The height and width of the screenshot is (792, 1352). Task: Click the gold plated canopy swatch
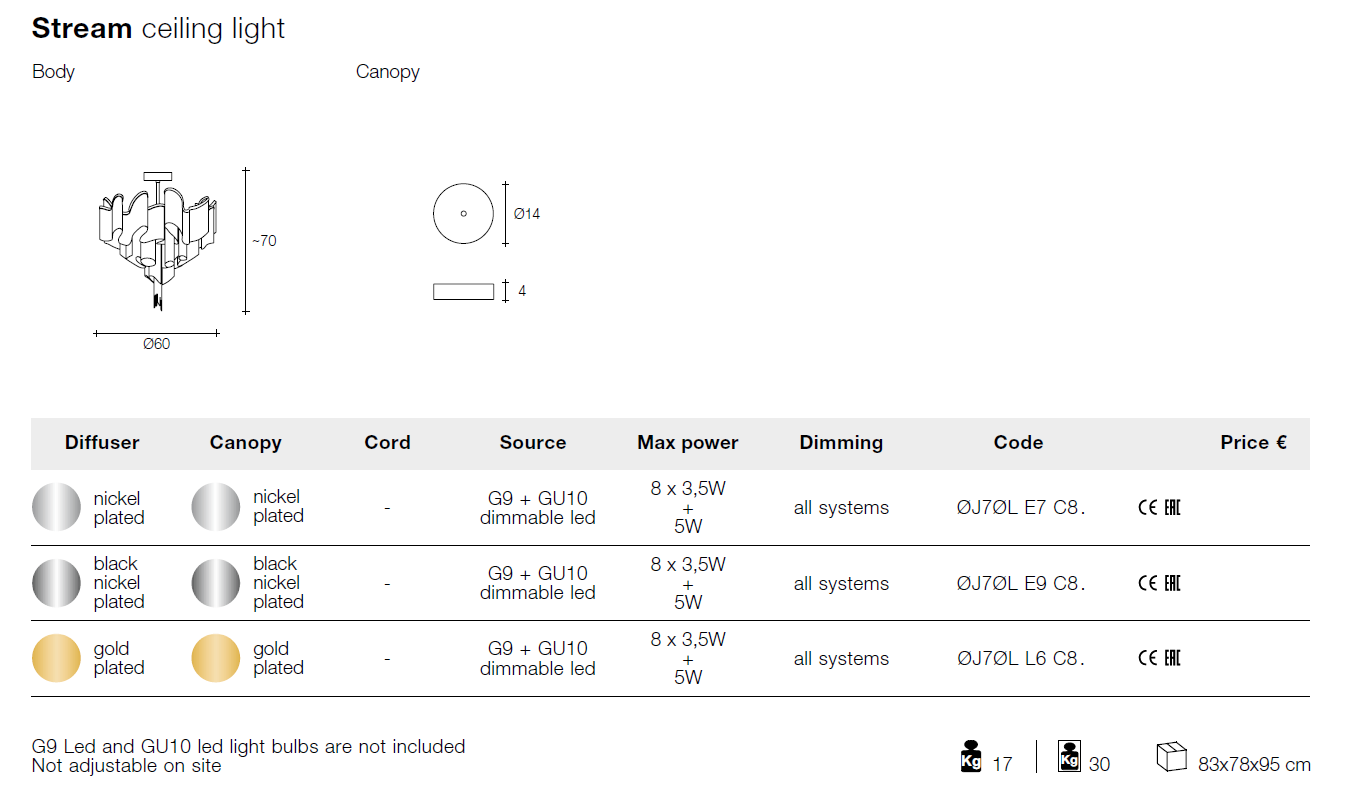pyautogui.click(x=216, y=658)
